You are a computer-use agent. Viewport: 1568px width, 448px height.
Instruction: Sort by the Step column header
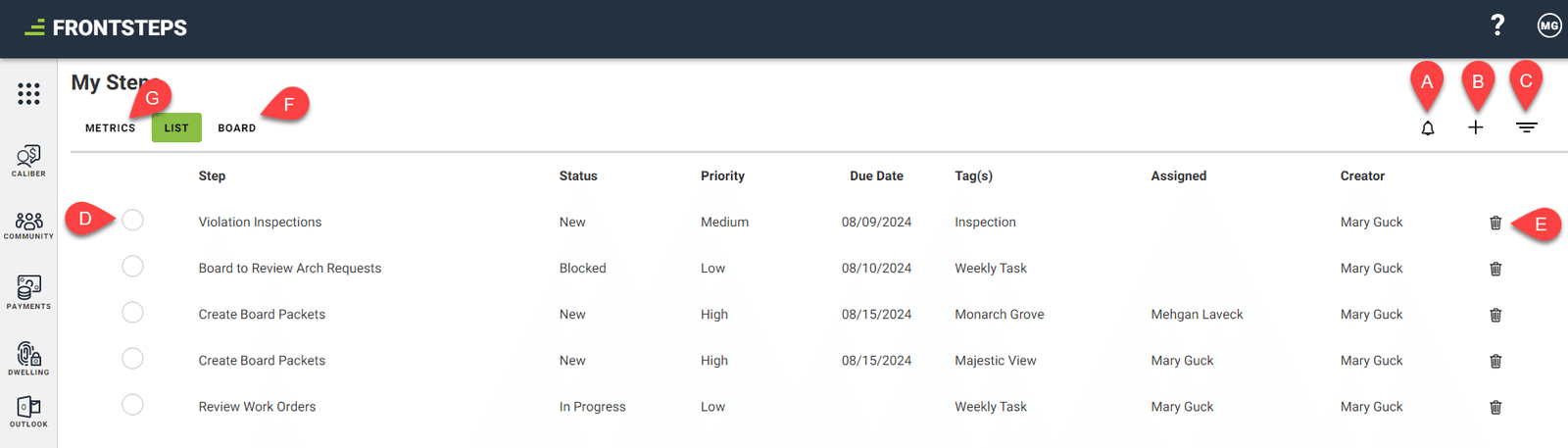pyautogui.click(x=212, y=176)
